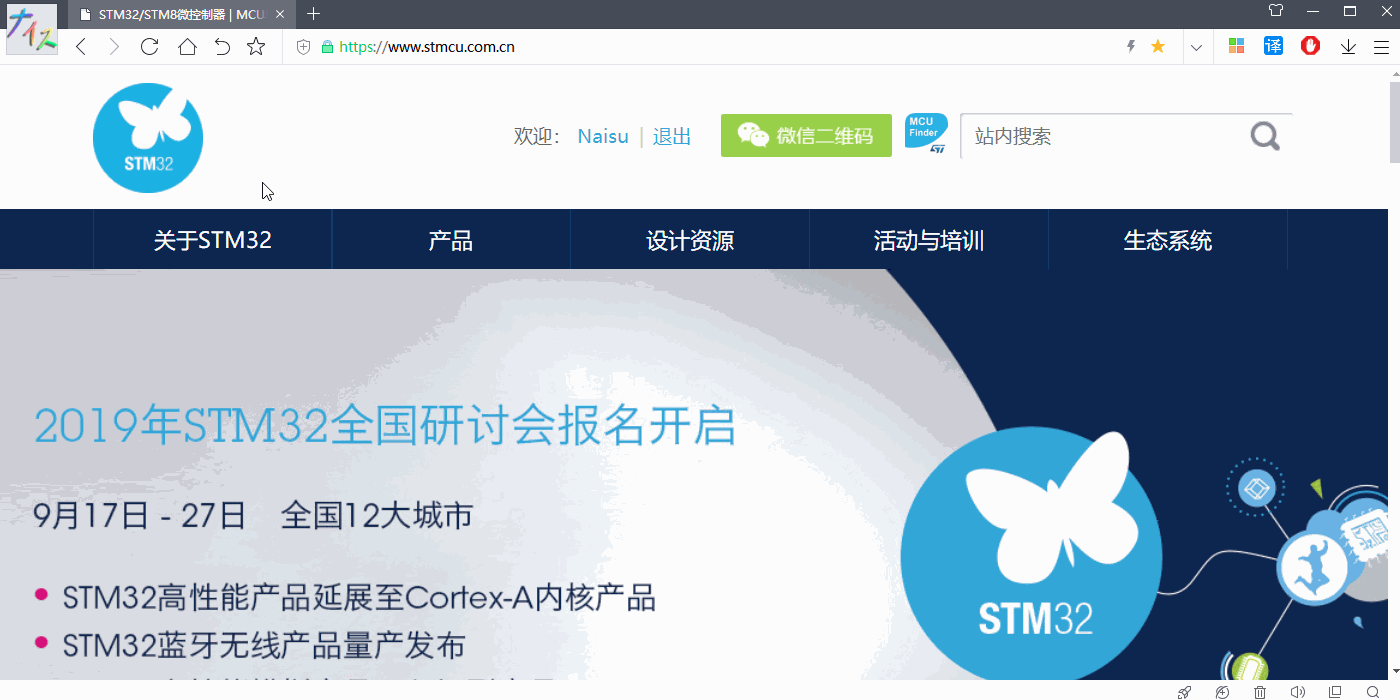Open the blue translate extension

click(1273, 46)
